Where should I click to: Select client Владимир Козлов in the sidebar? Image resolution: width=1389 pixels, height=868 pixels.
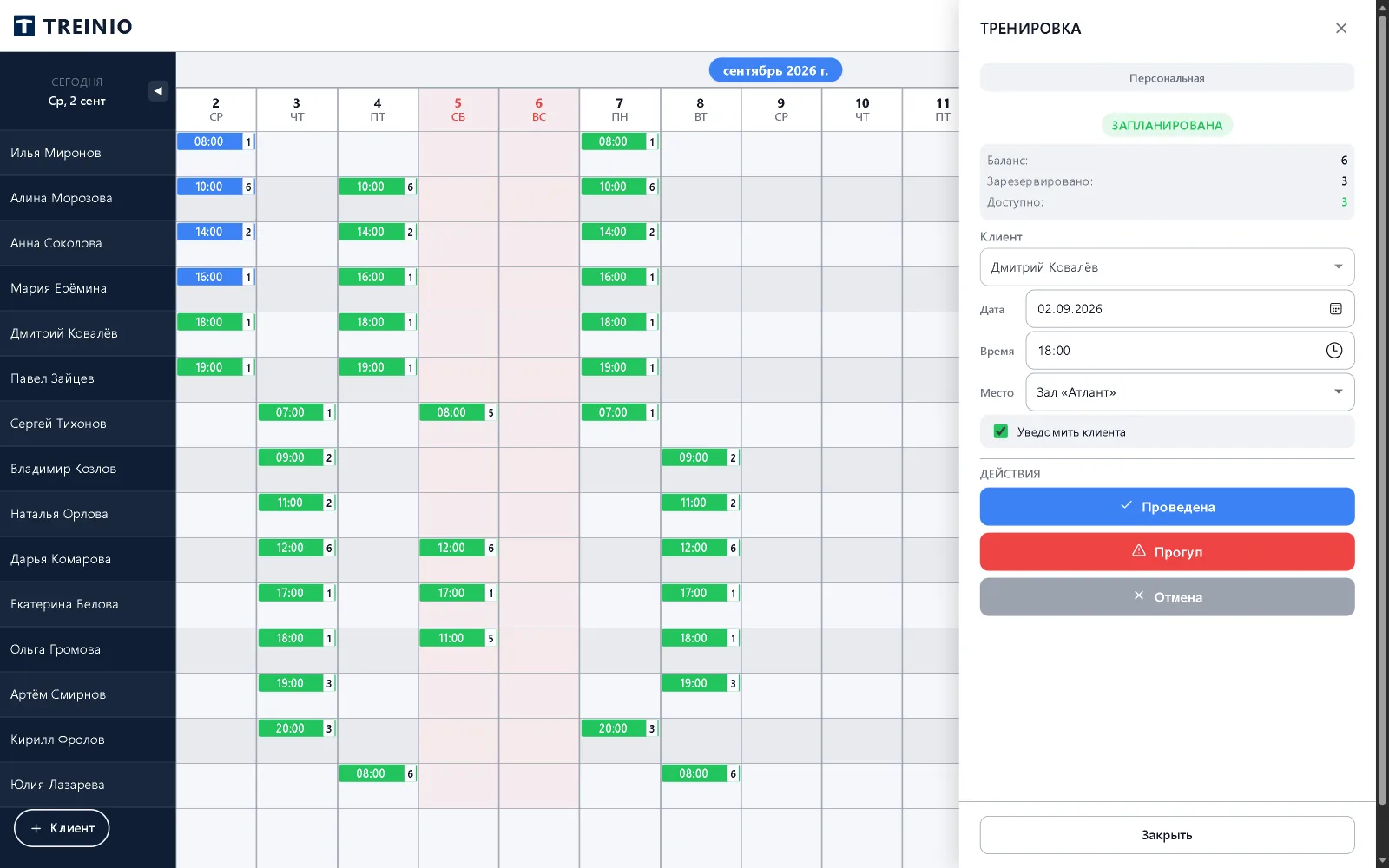[88, 469]
